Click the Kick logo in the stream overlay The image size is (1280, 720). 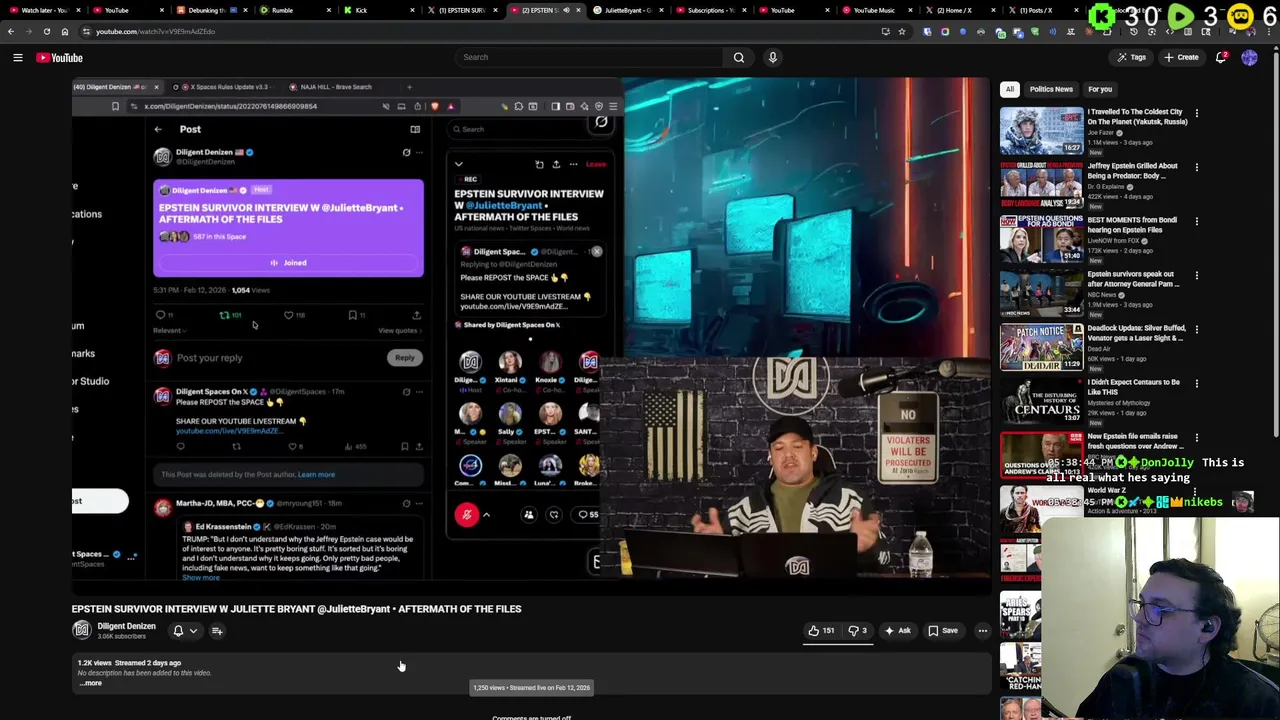[1102, 17]
